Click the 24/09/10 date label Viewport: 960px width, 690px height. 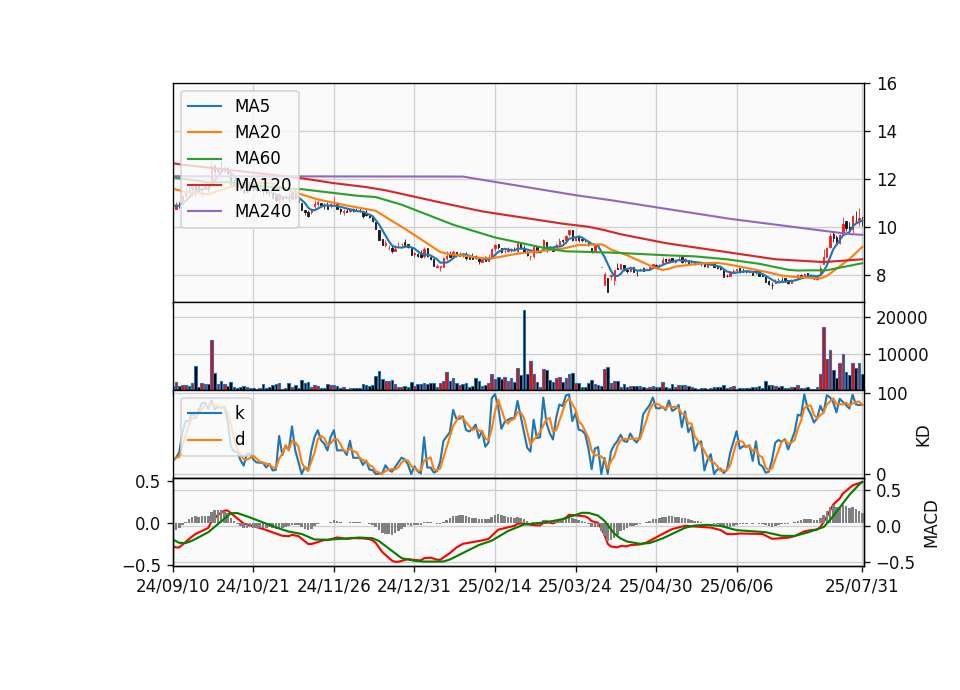(x=173, y=586)
